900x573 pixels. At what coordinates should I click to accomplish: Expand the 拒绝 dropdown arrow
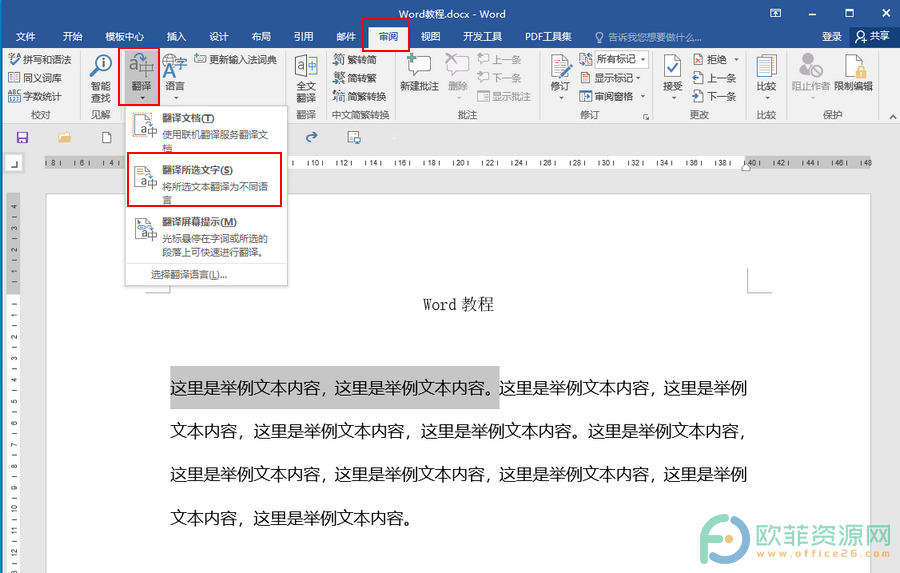[x=736, y=59]
